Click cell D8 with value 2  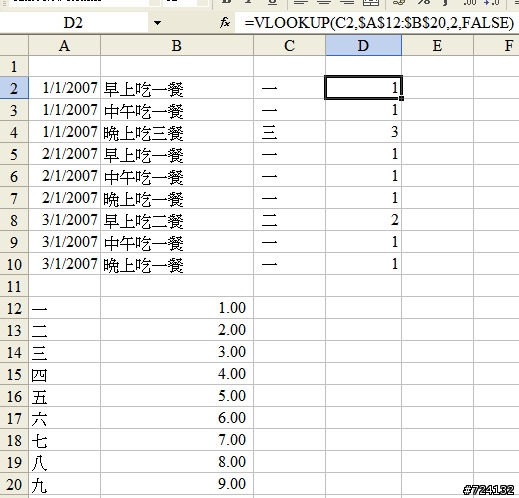(363, 220)
